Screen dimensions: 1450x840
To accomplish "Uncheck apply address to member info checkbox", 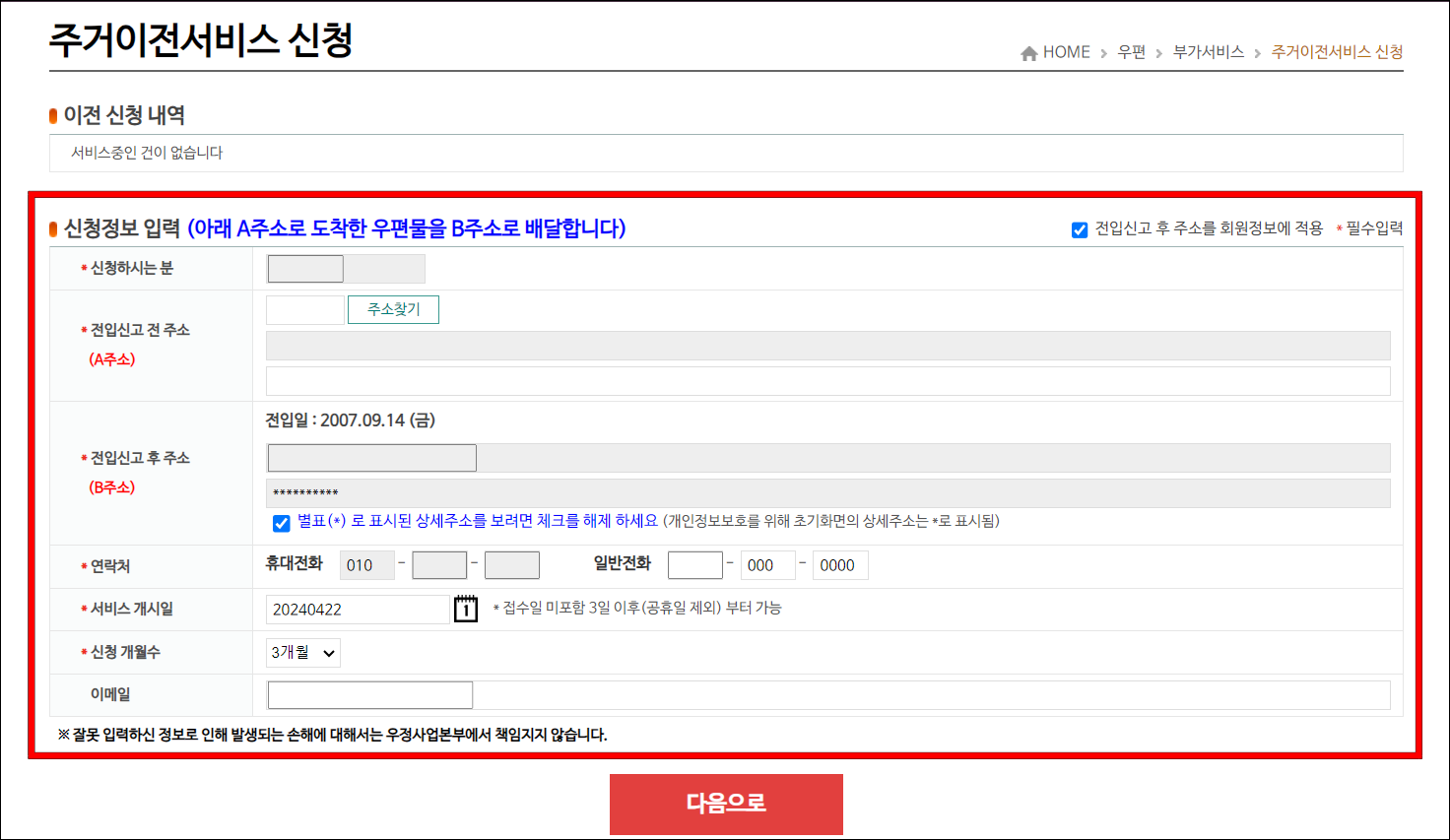I will coord(1080,229).
